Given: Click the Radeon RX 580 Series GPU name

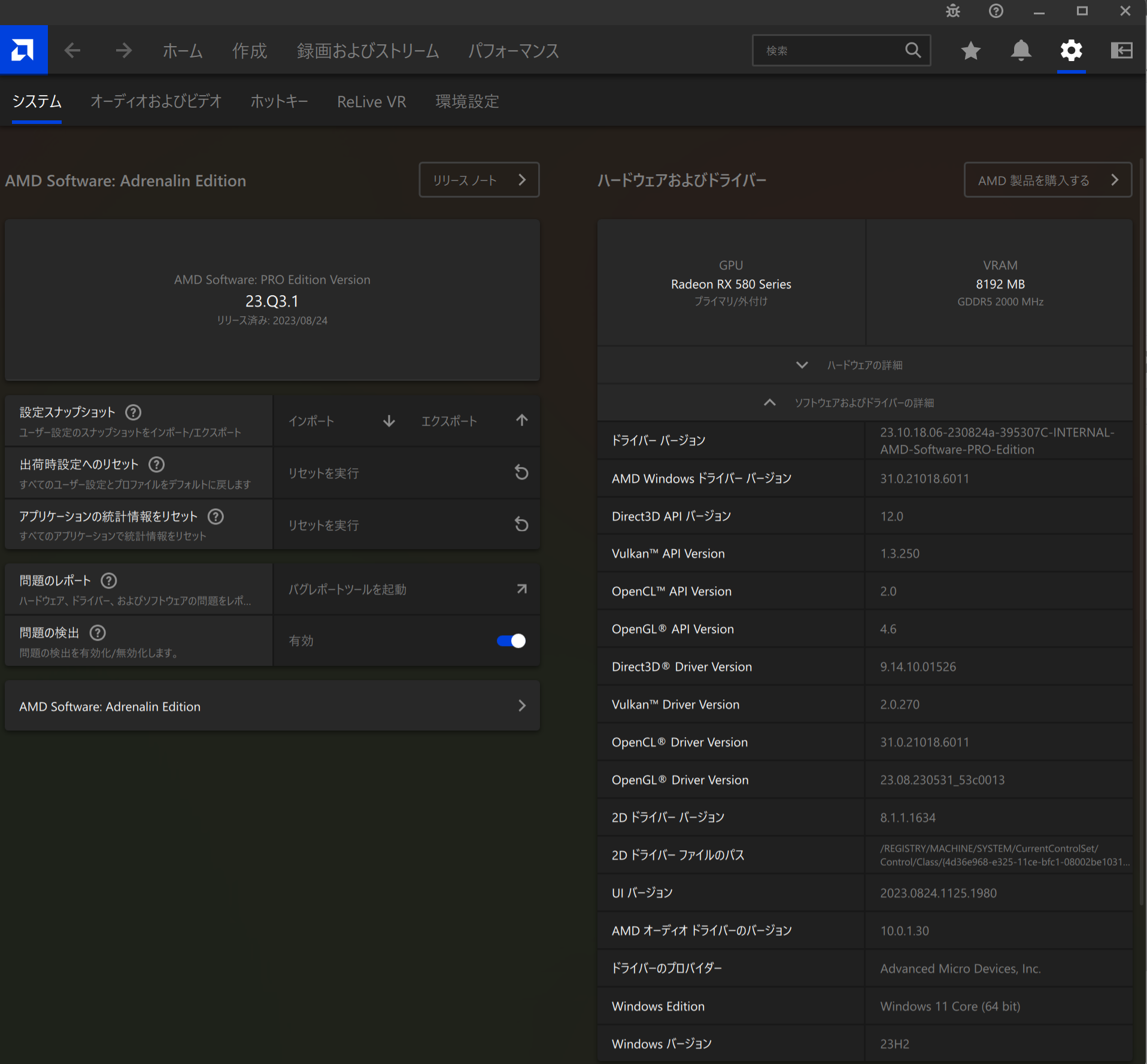Looking at the screenshot, I should [x=731, y=284].
